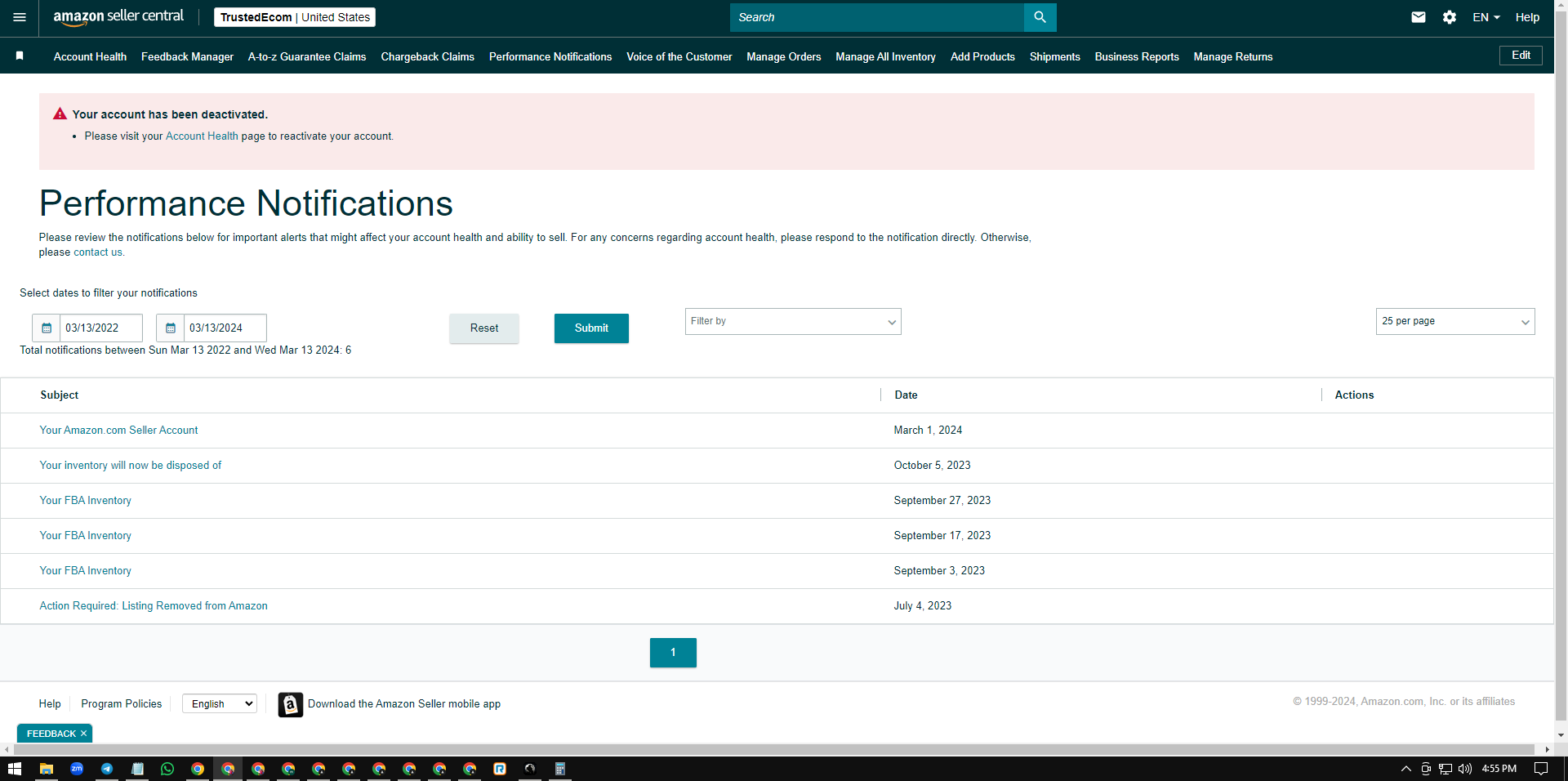The image size is (1568, 781).
Task: Open the hamburger navigation menu
Action: pos(20,17)
